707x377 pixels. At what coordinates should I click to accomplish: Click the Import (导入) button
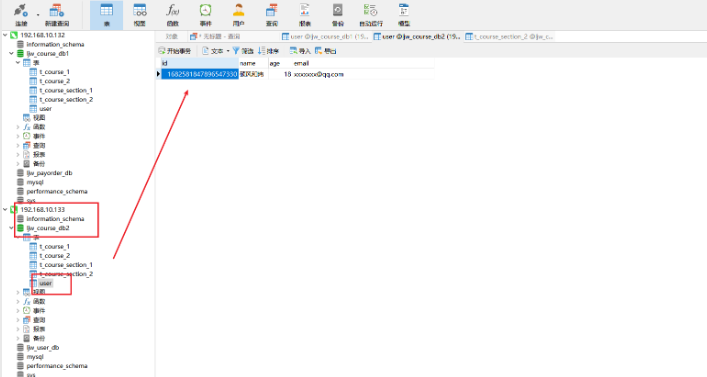[x=300, y=51]
